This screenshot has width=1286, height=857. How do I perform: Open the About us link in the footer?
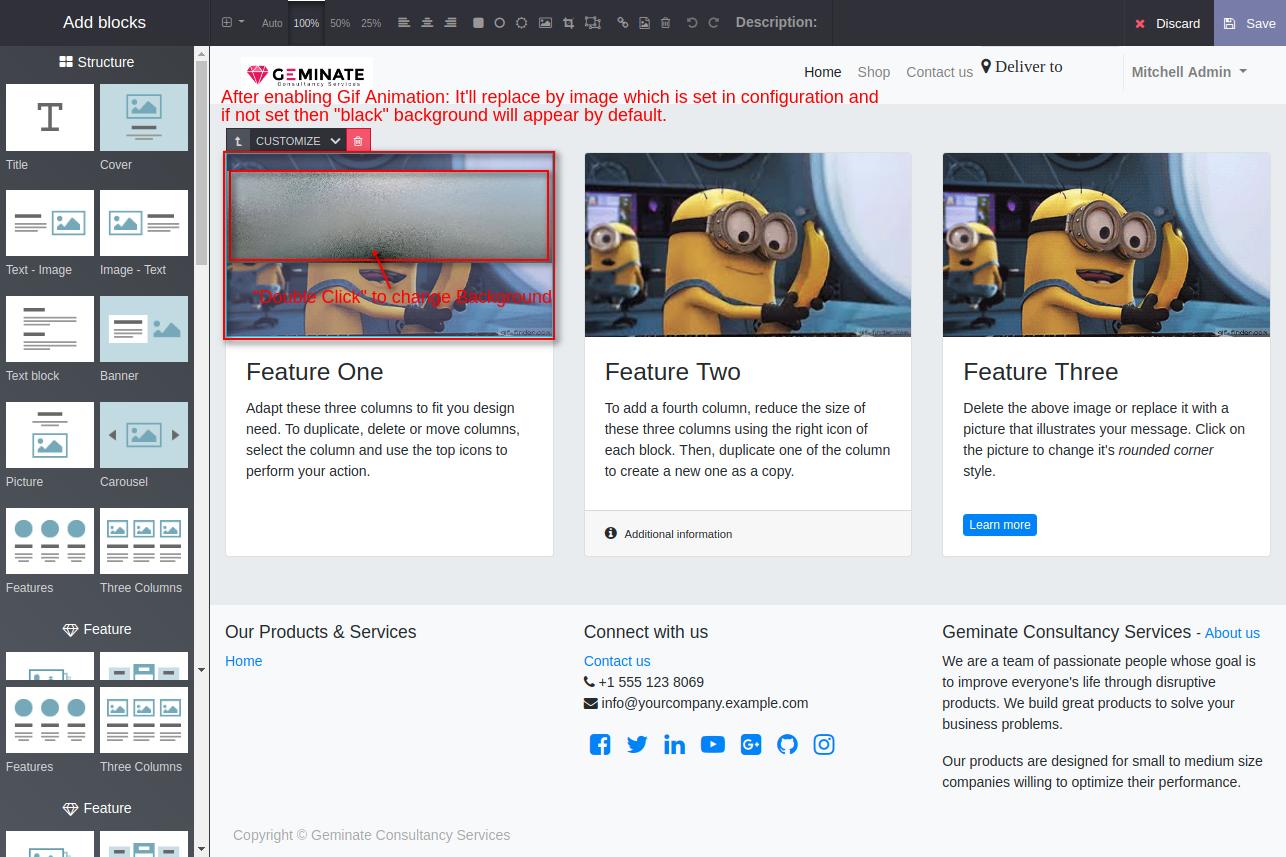tap(1232, 633)
